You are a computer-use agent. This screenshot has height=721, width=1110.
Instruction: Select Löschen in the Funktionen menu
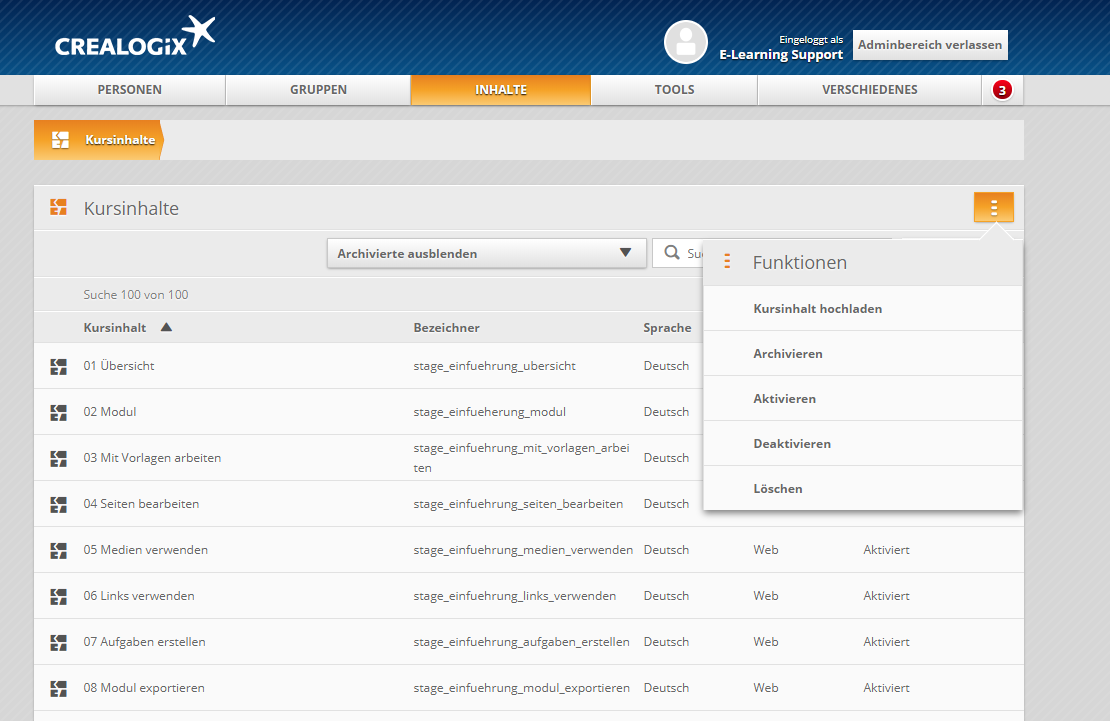pos(778,489)
